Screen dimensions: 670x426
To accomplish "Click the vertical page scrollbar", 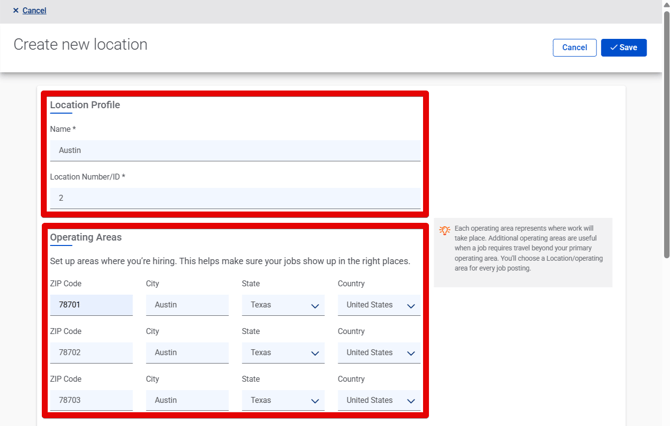I will click(x=666, y=135).
